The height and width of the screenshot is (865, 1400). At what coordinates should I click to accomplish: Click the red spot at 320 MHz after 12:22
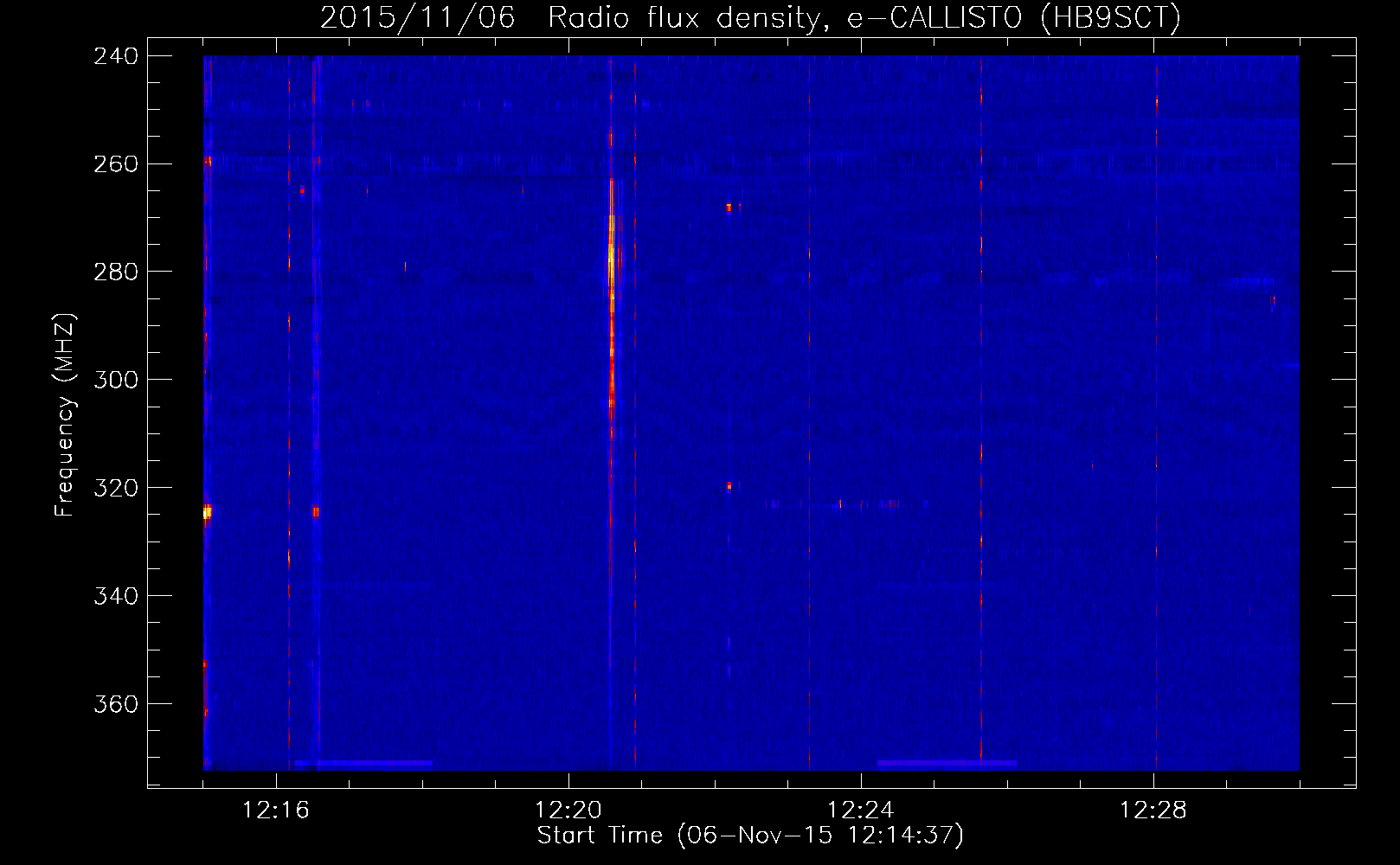tap(729, 486)
